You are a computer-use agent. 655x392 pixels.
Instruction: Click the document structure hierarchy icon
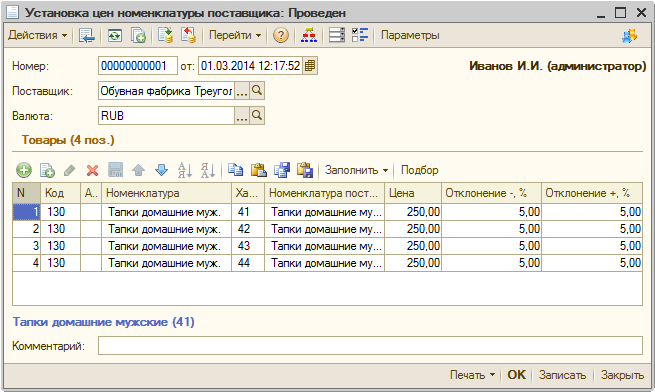309,35
